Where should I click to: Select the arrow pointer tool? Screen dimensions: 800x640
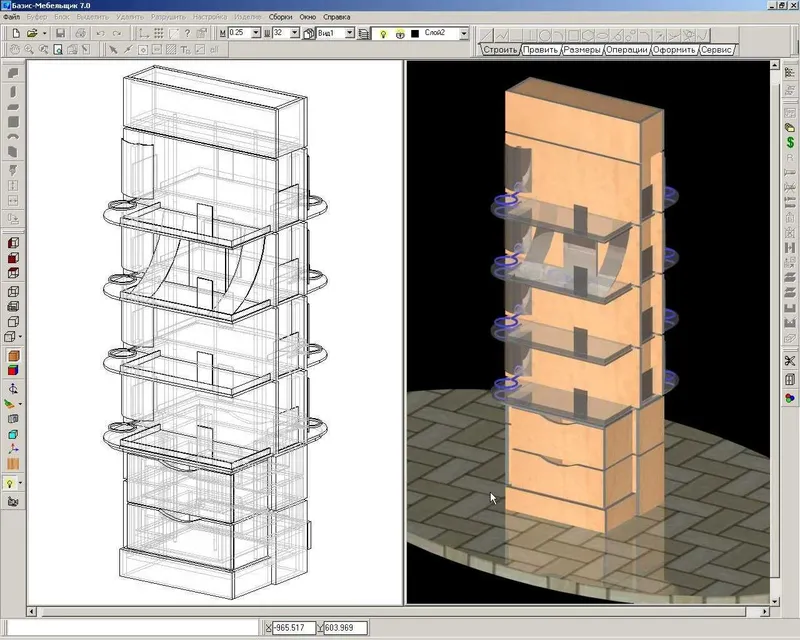(x=113, y=50)
